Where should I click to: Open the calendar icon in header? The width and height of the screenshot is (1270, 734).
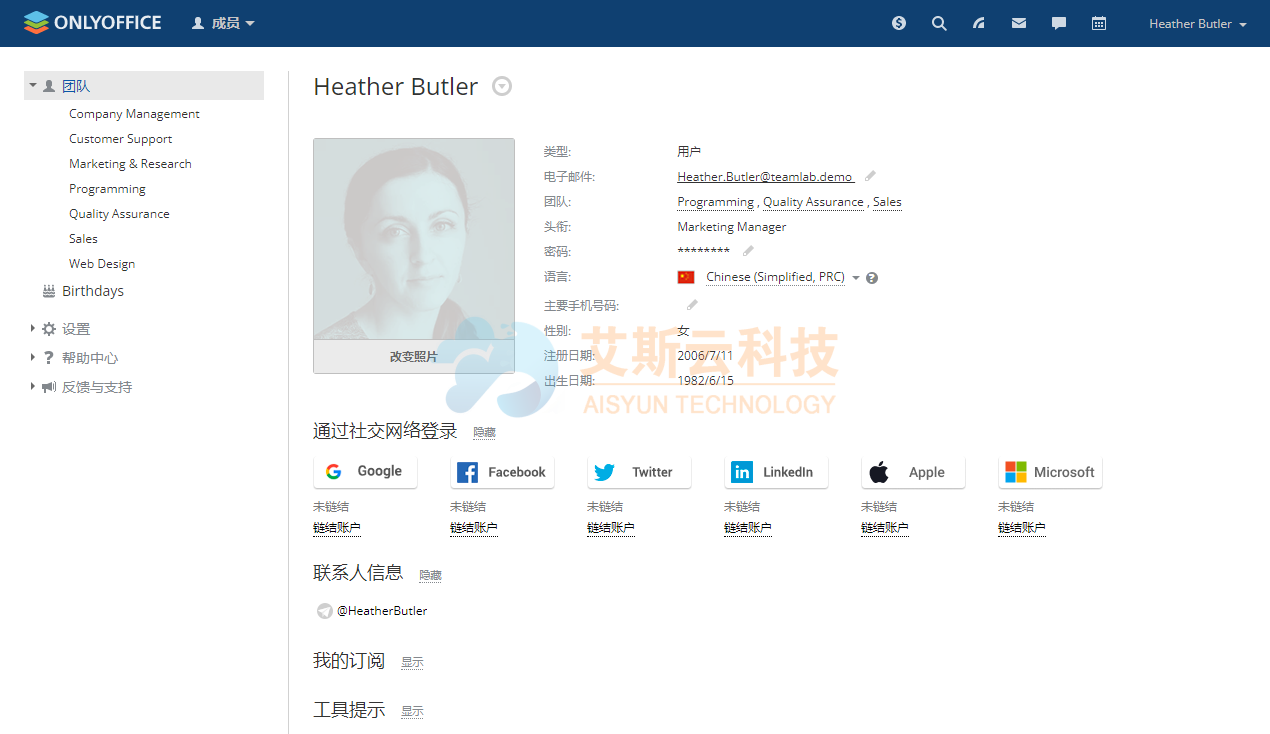tap(1098, 23)
